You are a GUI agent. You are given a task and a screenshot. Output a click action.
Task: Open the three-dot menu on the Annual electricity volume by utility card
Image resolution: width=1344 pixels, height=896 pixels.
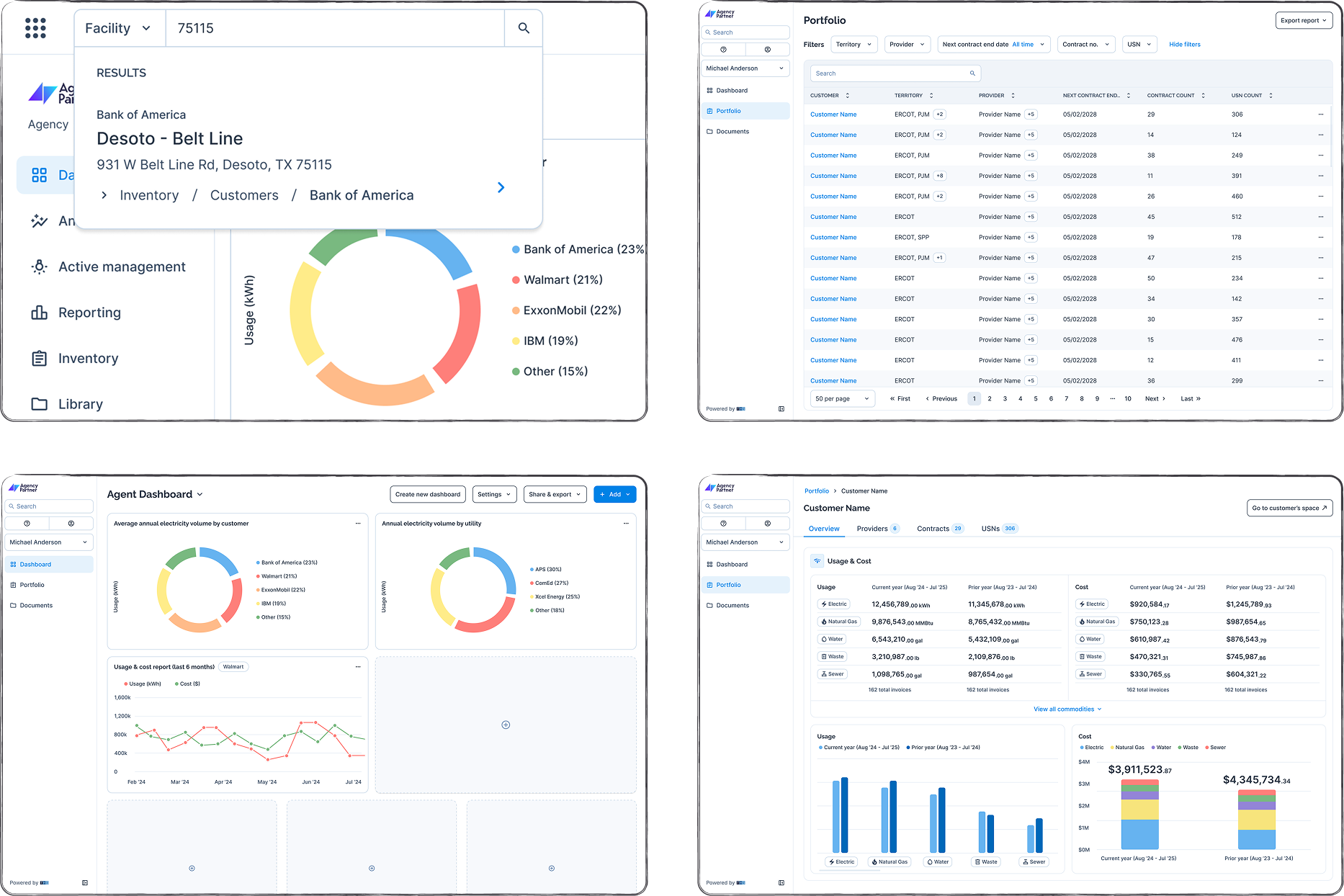click(x=626, y=524)
